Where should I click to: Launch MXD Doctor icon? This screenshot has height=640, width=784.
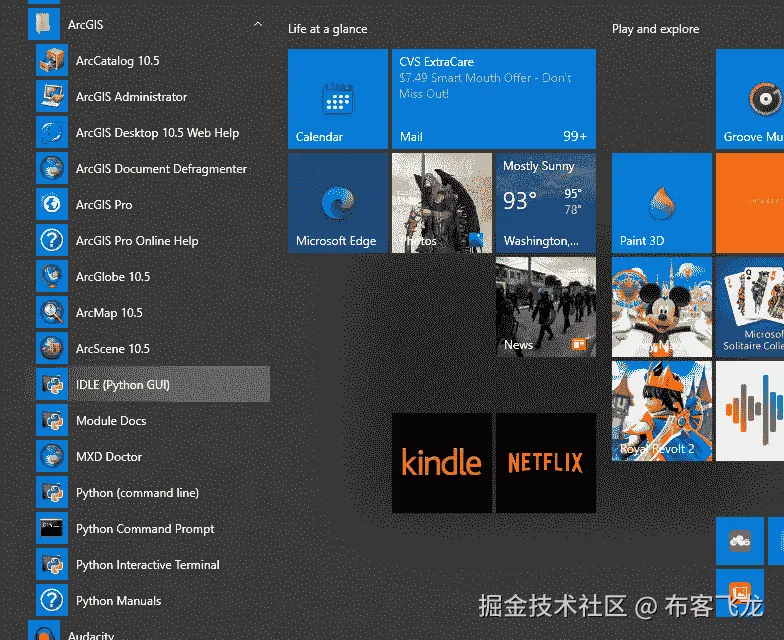tap(52, 456)
